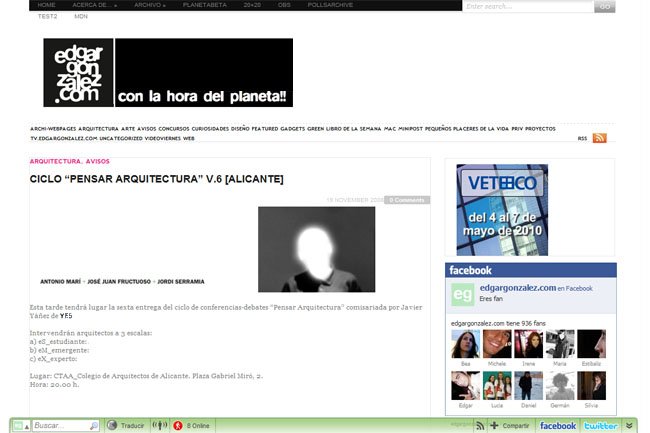Open the Ciclo Pensar Arquitectura article title
Viewport: 650px width, 433px height.
157,179
